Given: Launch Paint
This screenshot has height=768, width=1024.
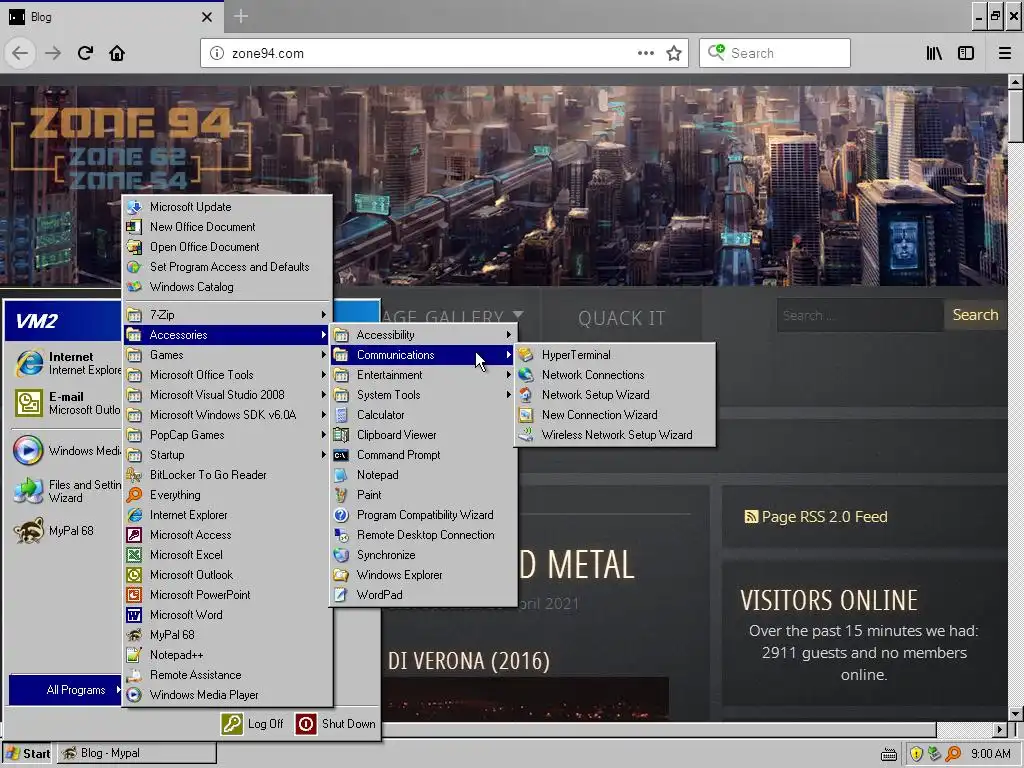Looking at the screenshot, I should pyautogui.click(x=423, y=495).
